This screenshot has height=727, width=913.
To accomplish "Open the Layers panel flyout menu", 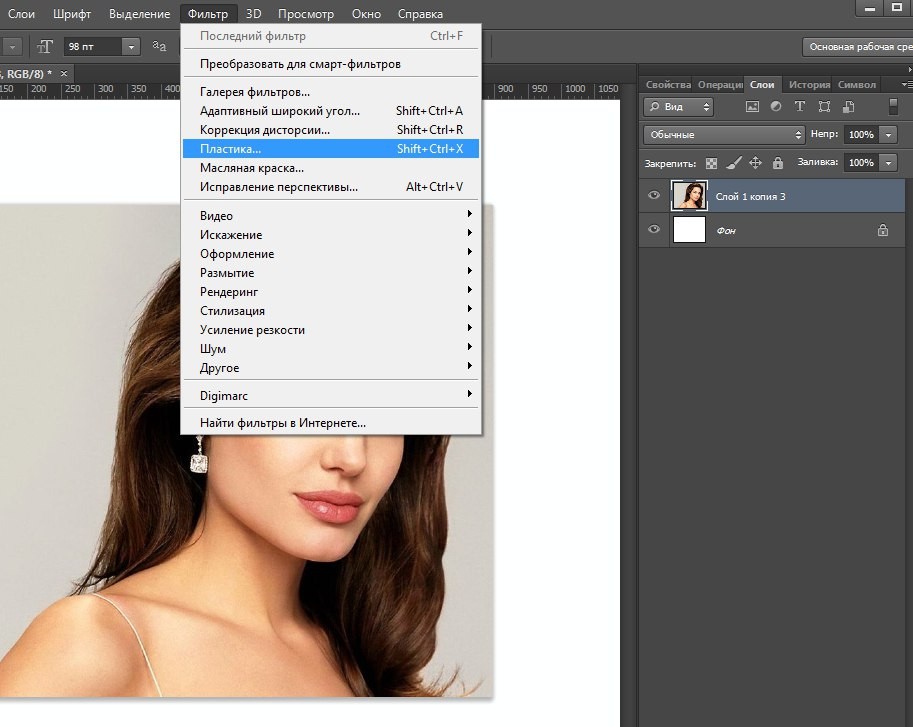I will click(x=906, y=84).
